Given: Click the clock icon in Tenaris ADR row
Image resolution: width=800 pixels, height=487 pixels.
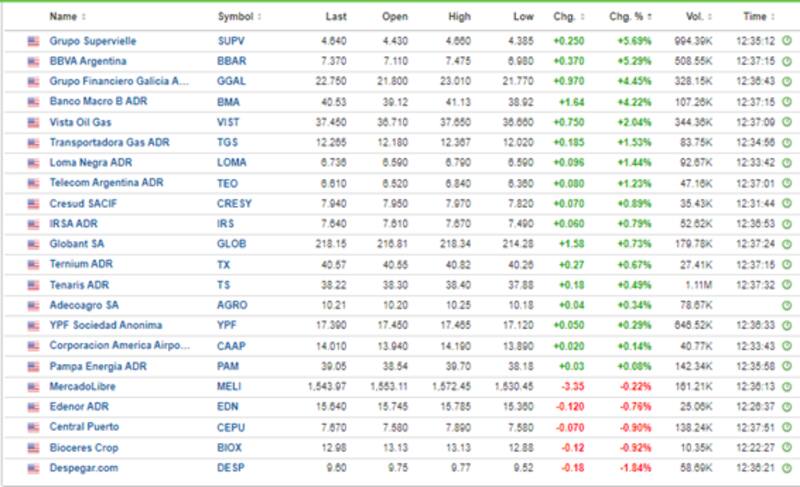Looking at the screenshot, I should tap(786, 284).
